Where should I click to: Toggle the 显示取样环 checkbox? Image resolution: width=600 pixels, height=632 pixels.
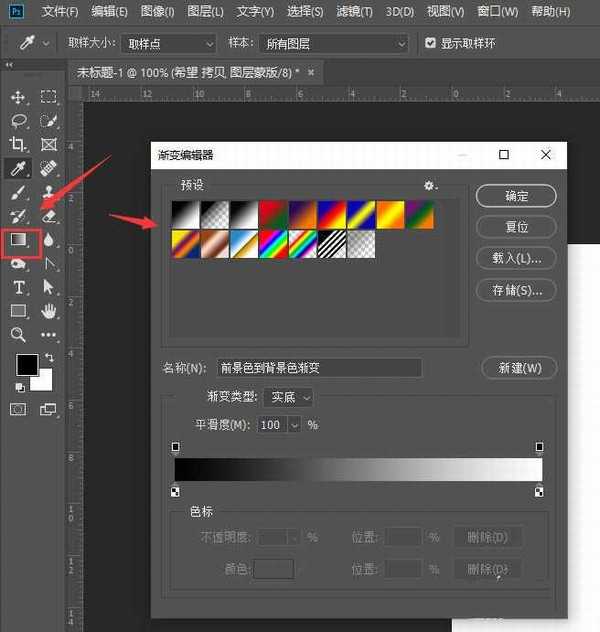[430, 44]
